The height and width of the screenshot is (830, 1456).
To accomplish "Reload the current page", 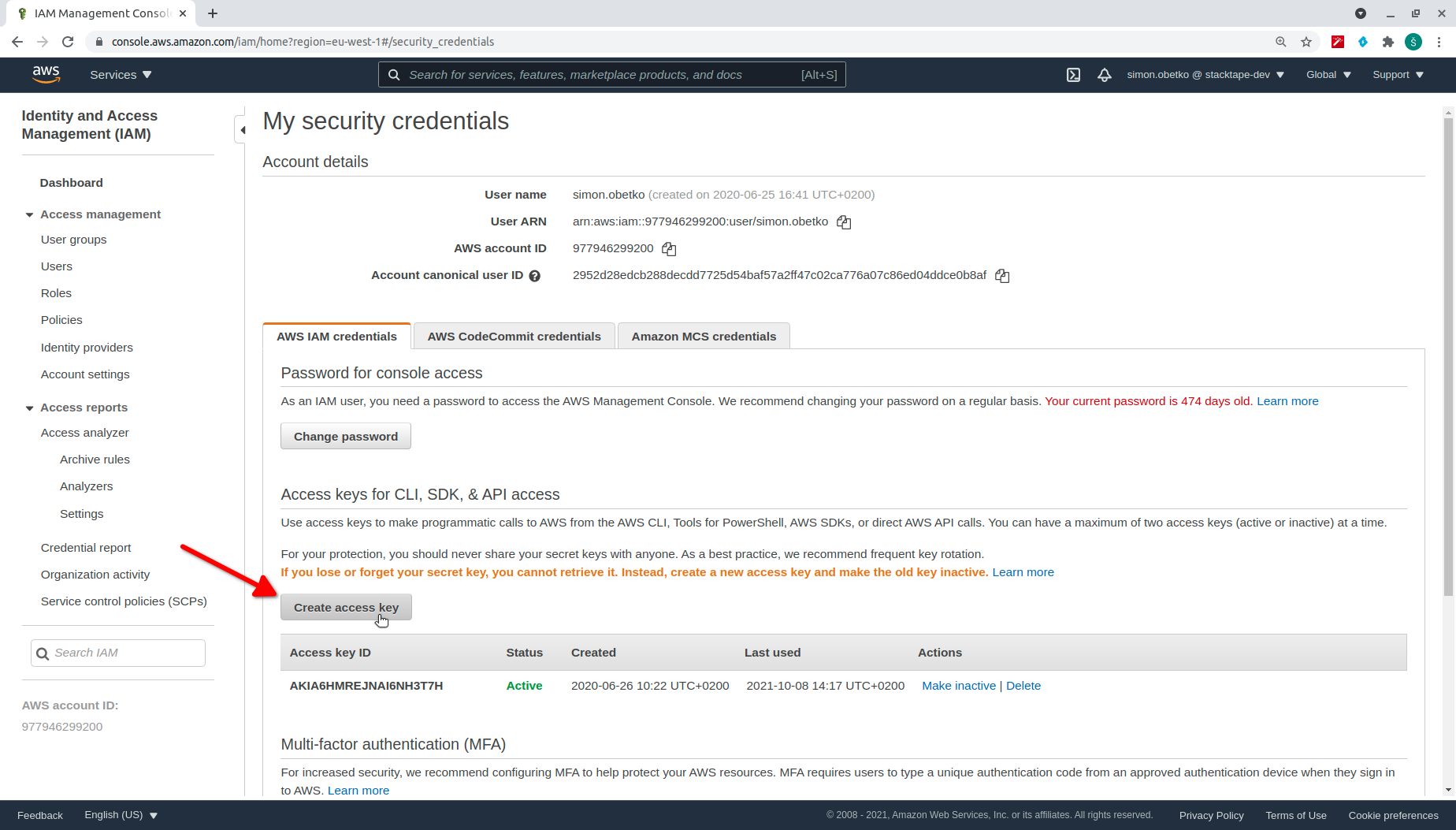I will click(69, 42).
